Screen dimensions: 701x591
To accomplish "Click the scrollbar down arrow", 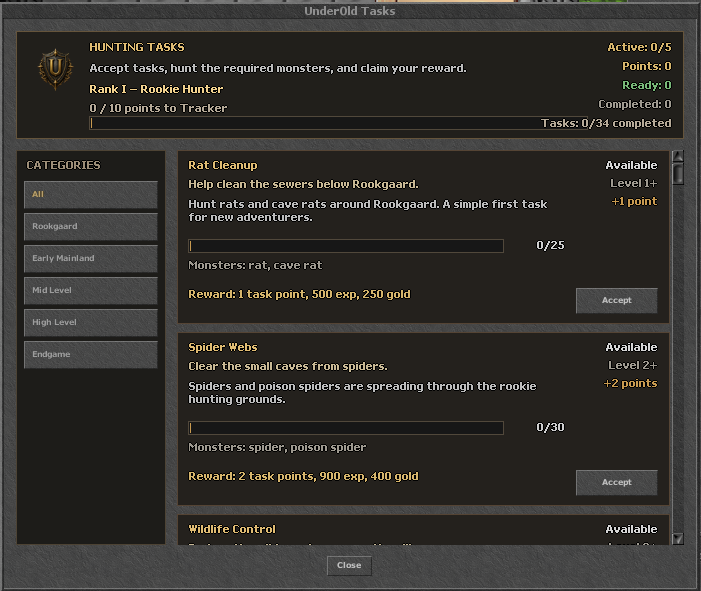I will tap(678, 539).
